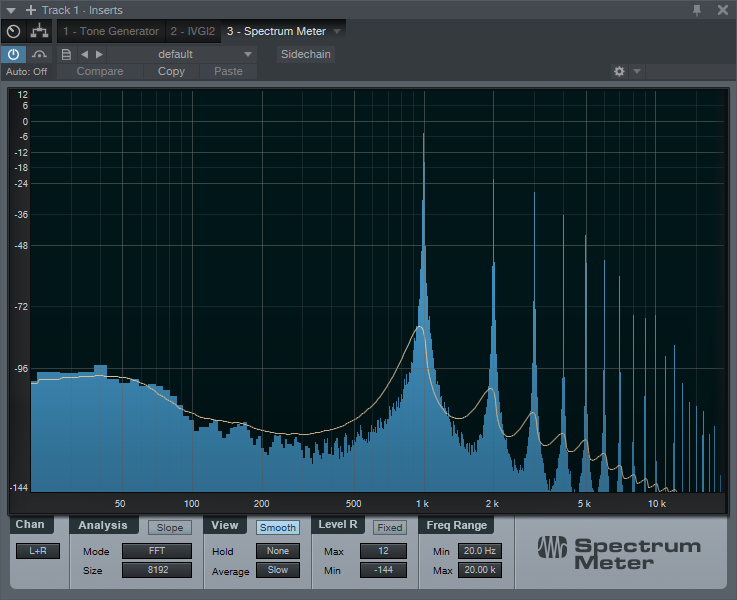The height and width of the screenshot is (600, 737).
Task: Toggle the Fixed level range option
Action: pos(390,528)
